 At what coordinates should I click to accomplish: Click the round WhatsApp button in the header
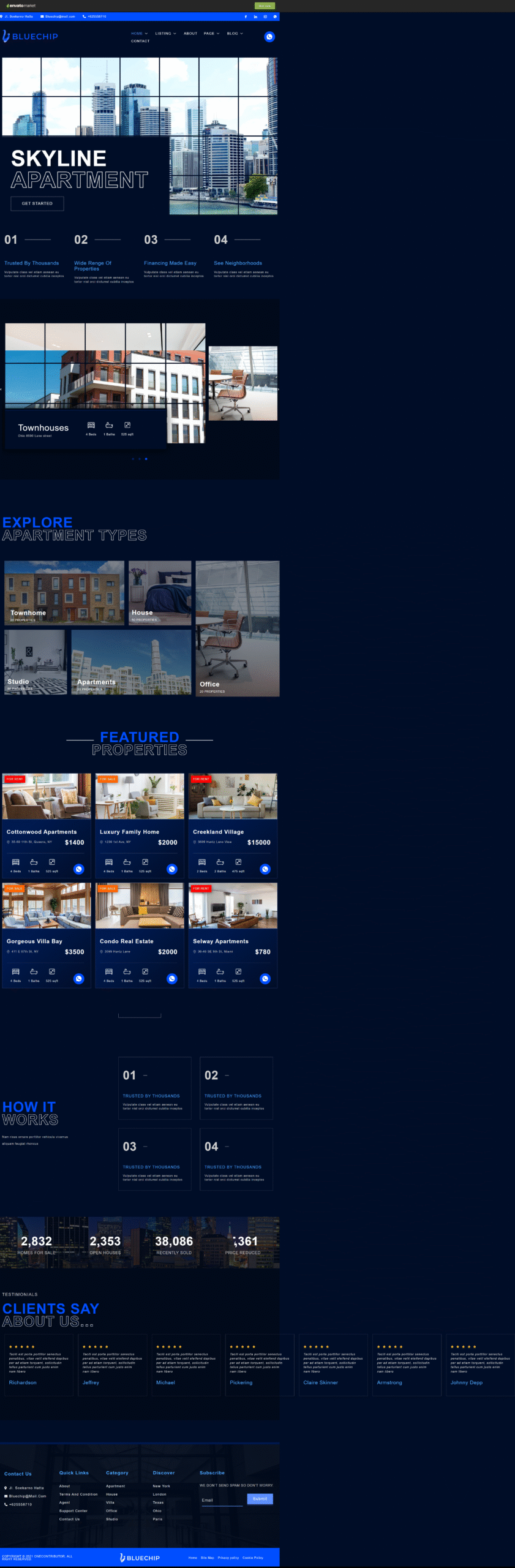click(x=269, y=37)
